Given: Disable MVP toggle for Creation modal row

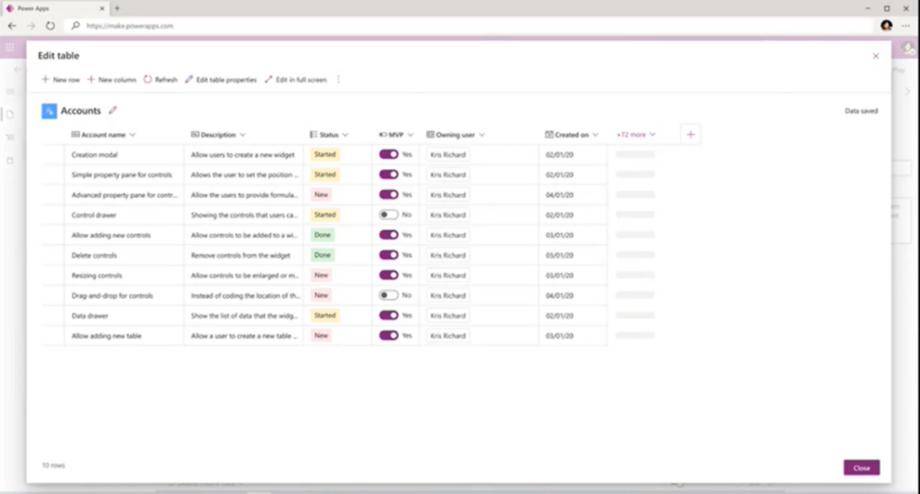Looking at the screenshot, I should point(388,155).
